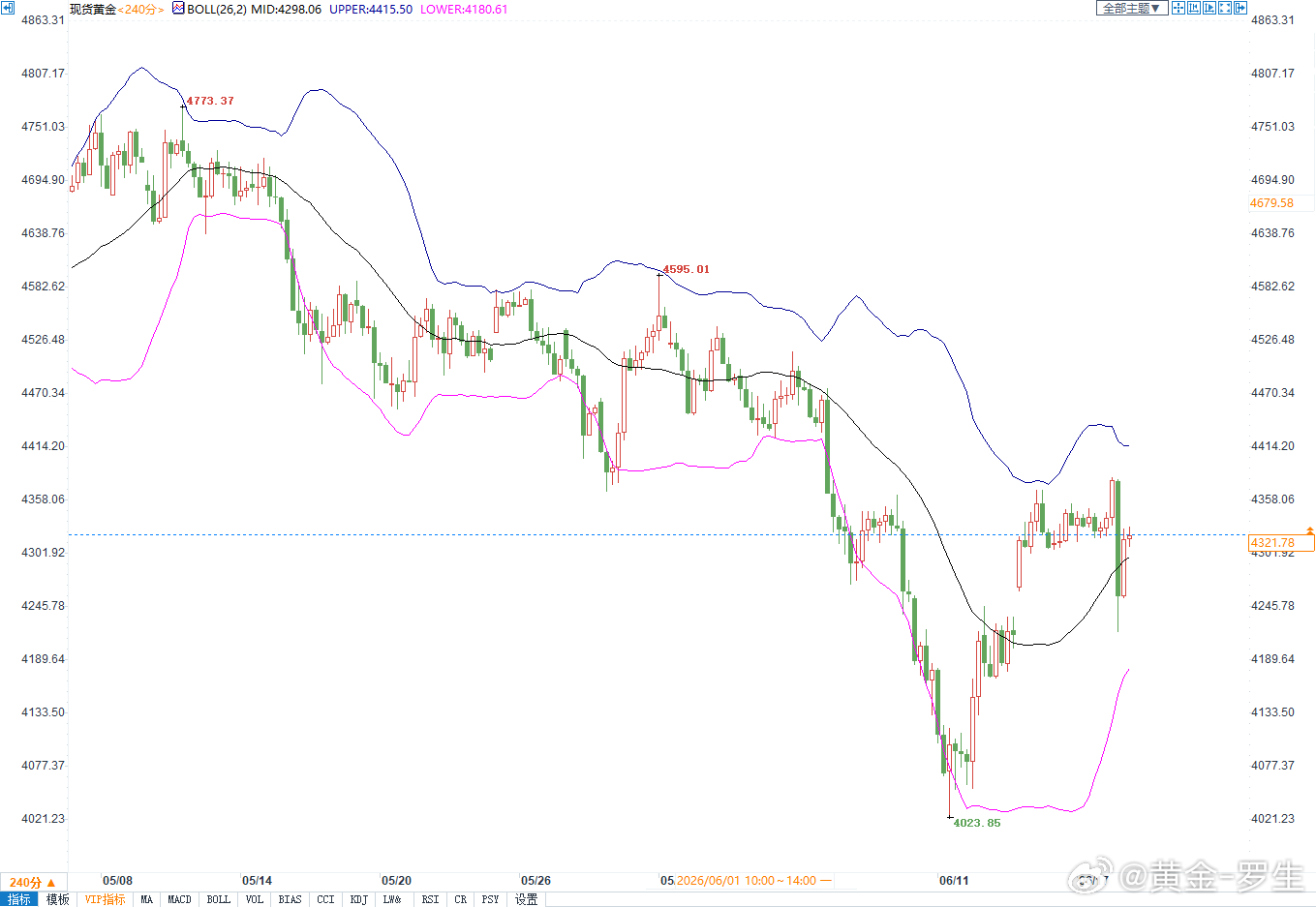Viewport: 1316px width, 907px height.
Task: Click the 4023.85 low price marker
Action: (x=977, y=823)
